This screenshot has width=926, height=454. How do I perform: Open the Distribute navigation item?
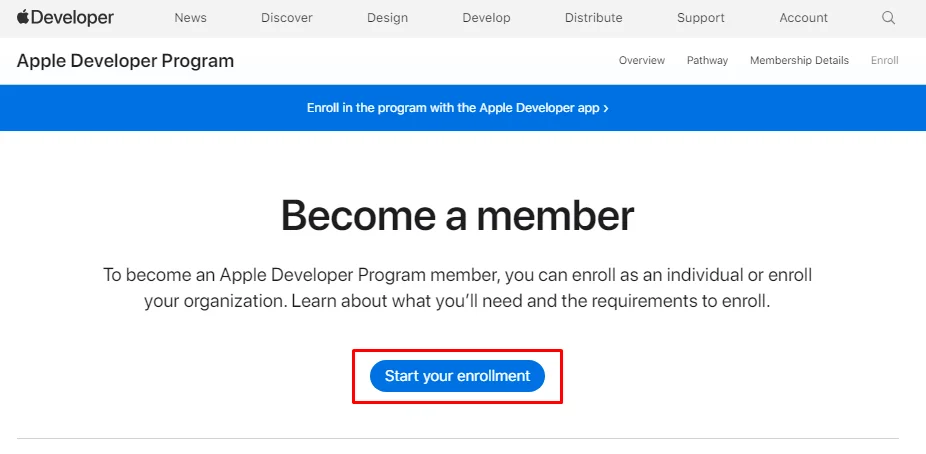[x=594, y=18]
